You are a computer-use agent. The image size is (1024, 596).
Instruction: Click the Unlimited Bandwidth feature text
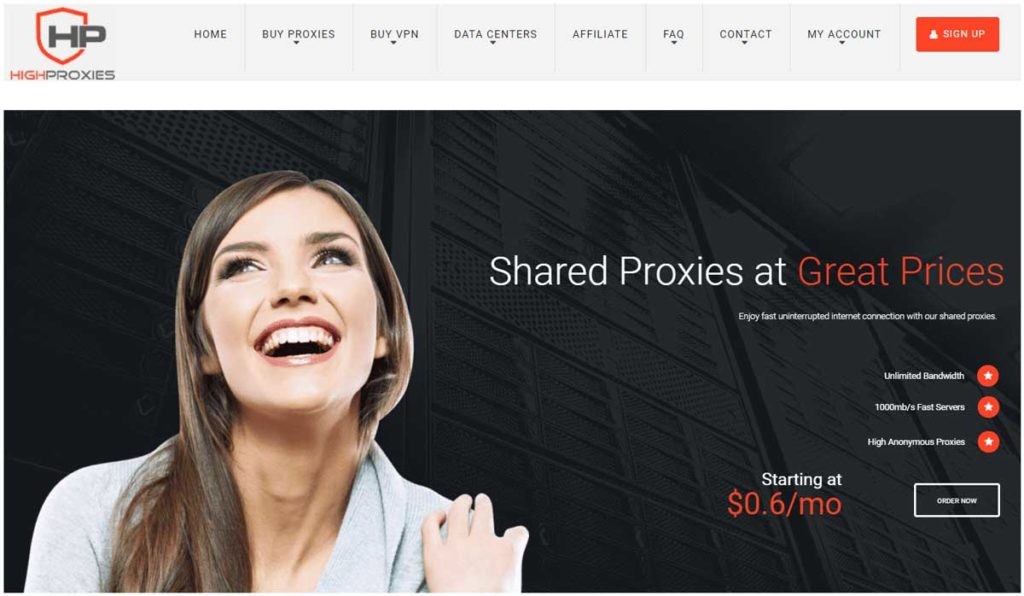pyautogui.click(x=923, y=376)
